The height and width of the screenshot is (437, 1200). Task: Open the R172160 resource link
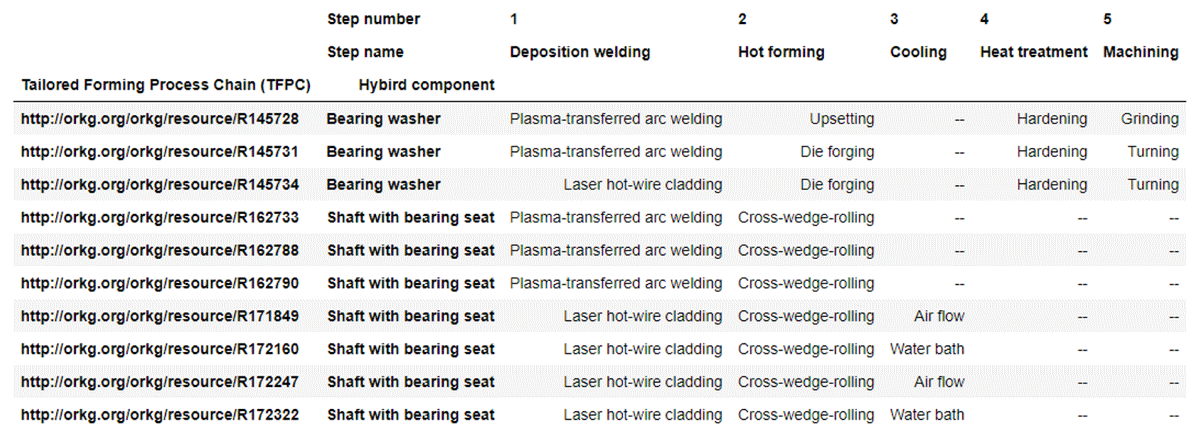pyautogui.click(x=160, y=350)
